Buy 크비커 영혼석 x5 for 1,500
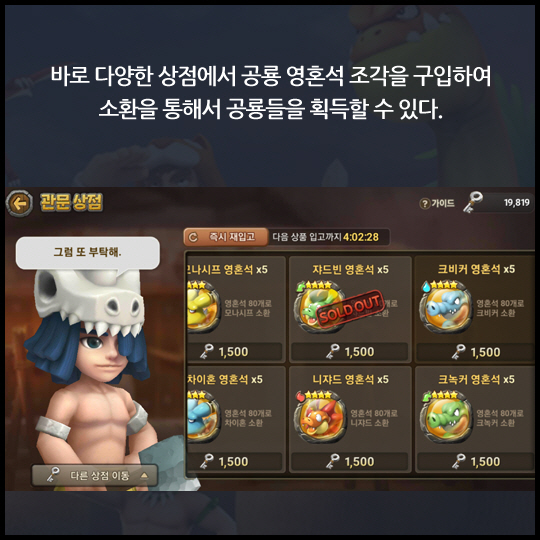Viewport: 540px width, 540px height. click(x=475, y=352)
